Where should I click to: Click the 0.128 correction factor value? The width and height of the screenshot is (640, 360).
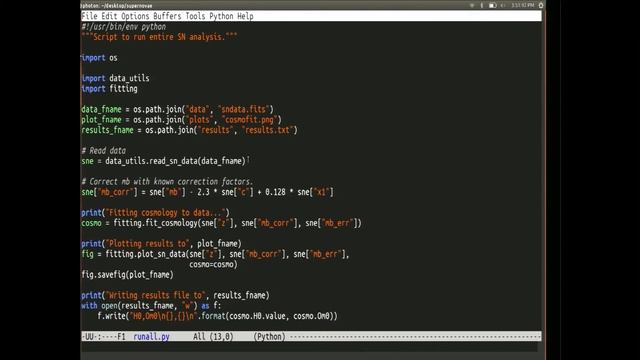tap(276, 192)
